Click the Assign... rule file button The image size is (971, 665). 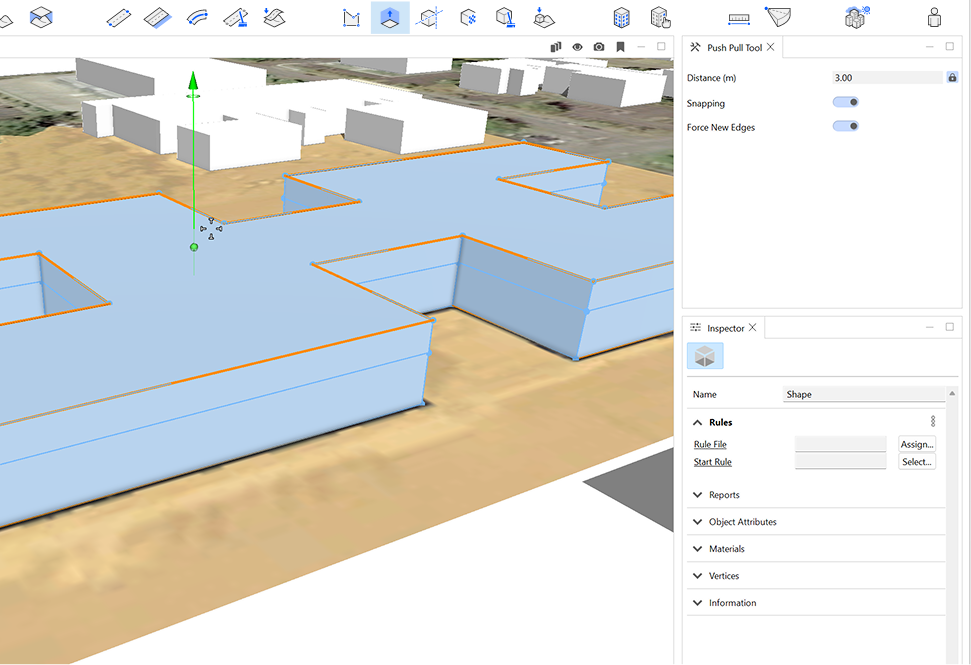point(916,444)
